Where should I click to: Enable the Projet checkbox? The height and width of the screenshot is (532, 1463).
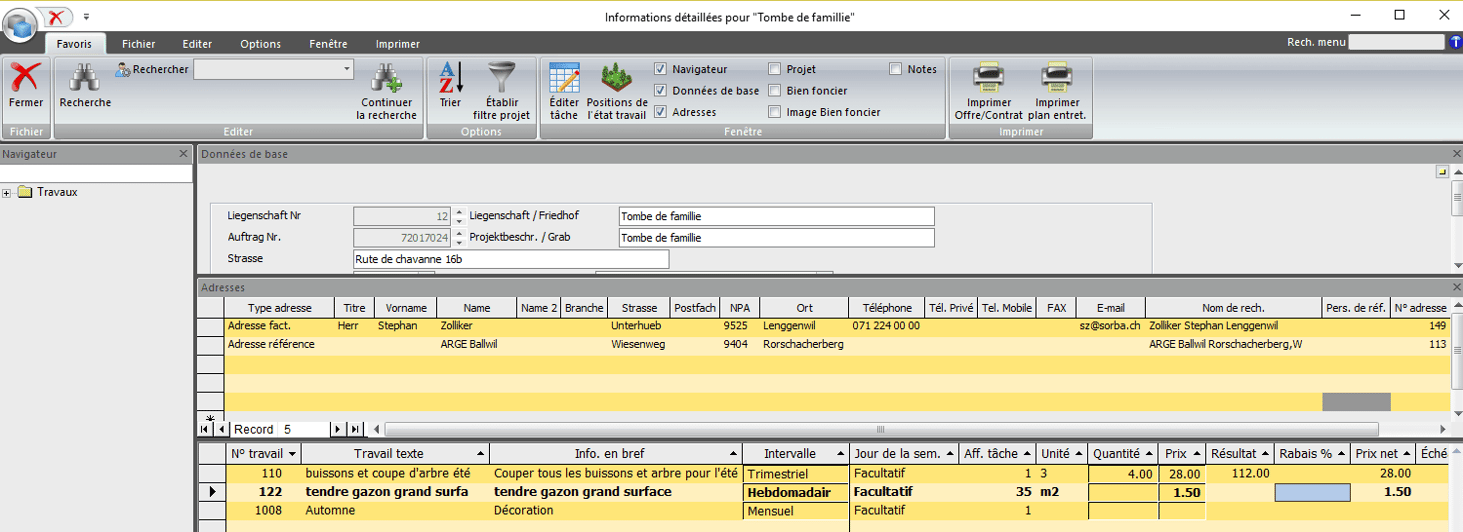(774, 69)
